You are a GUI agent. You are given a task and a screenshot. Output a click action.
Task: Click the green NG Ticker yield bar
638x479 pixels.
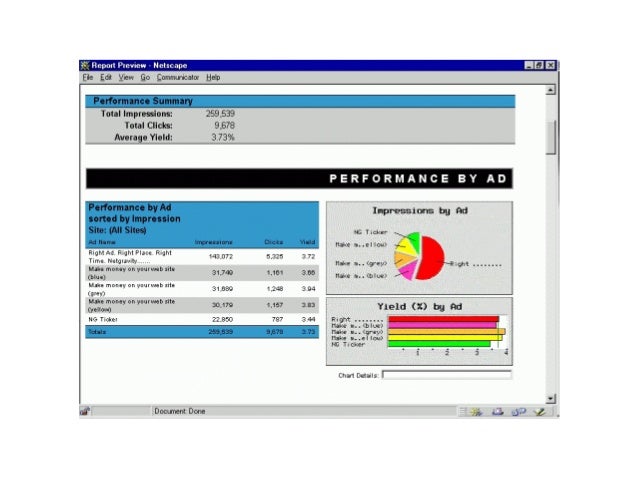coord(439,344)
